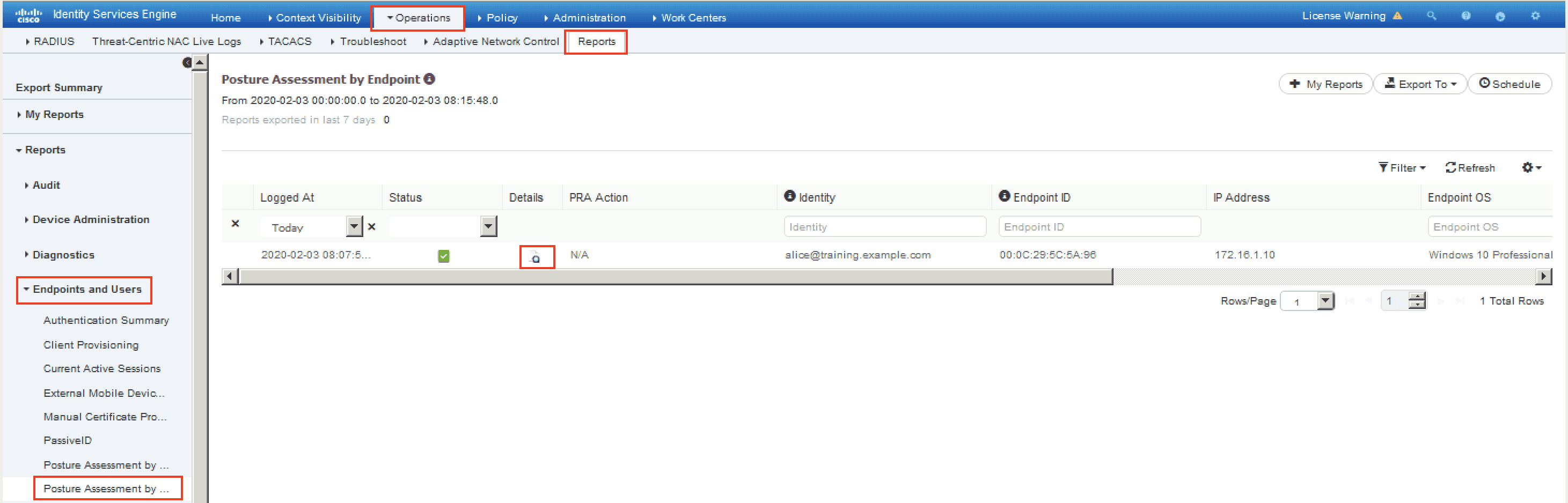Click the Endpoint OS filter field
Image resolution: width=1568 pixels, height=503 pixels.
point(1490,226)
